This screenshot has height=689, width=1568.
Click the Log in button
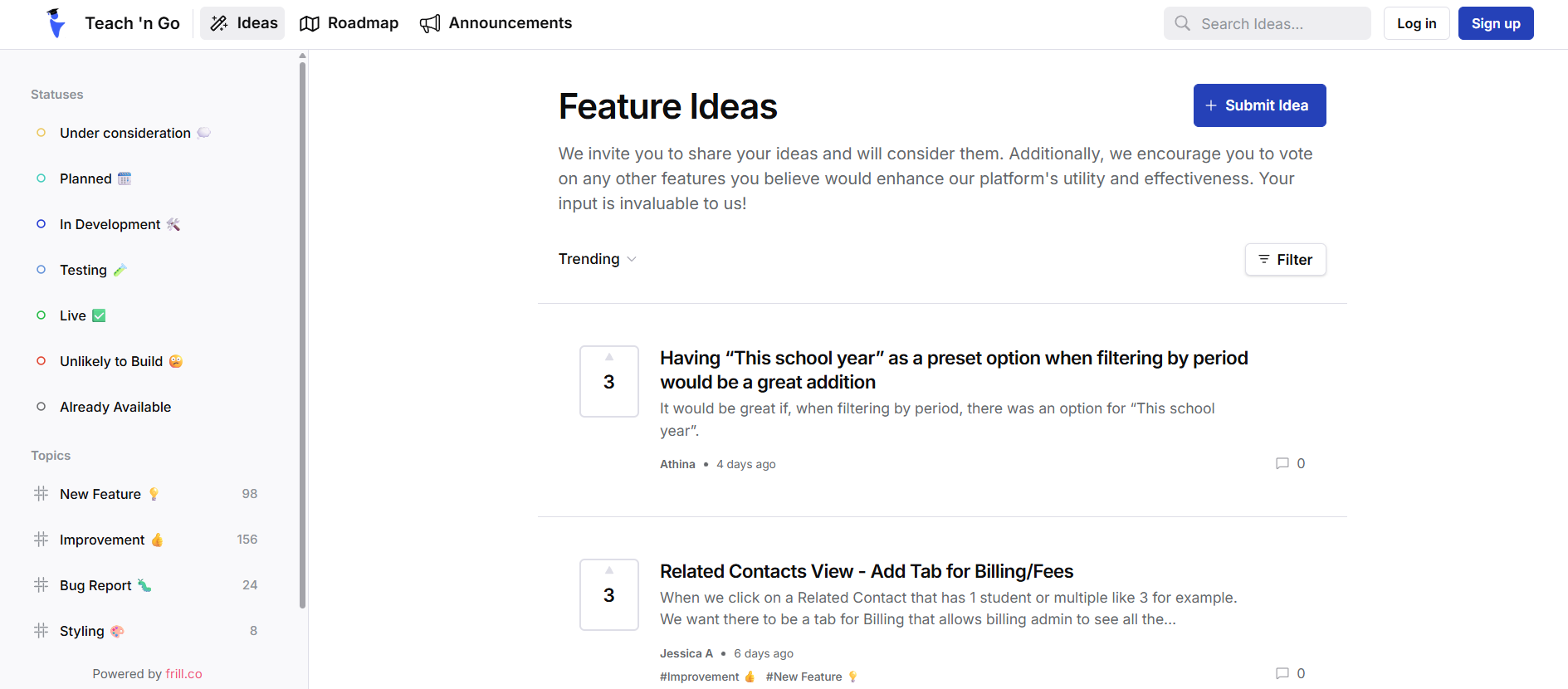click(1416, 23)
